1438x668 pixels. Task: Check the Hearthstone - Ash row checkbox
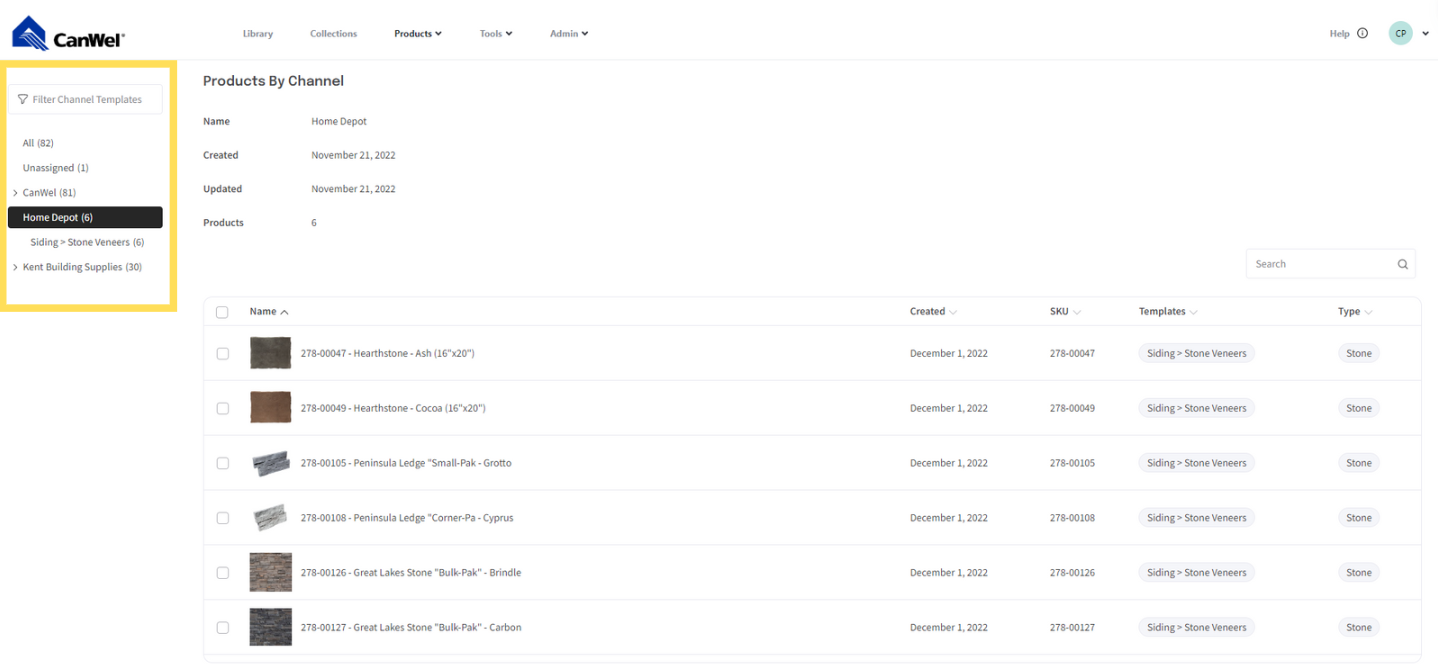tap(222, 353)
